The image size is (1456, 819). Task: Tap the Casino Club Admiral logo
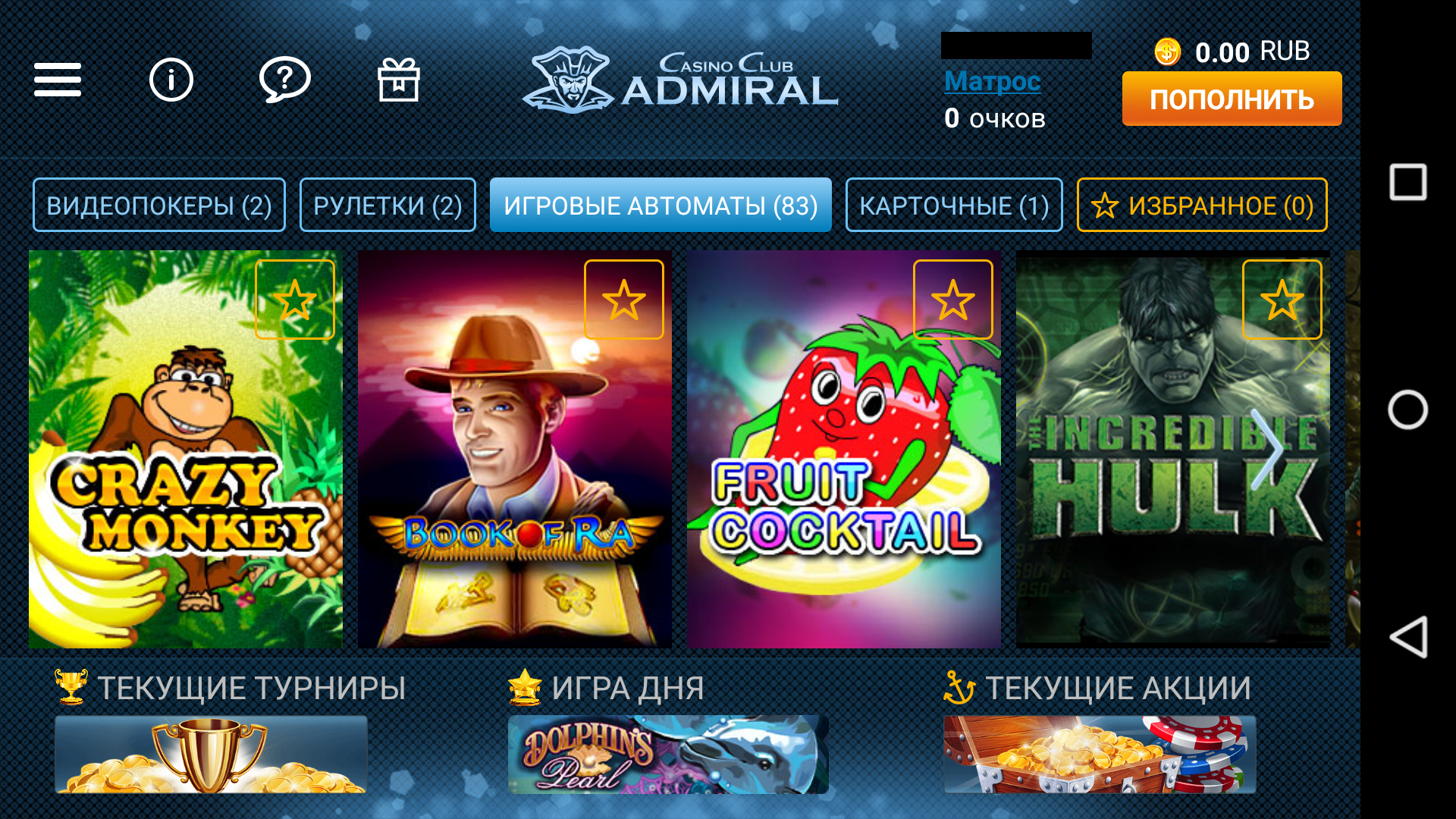pyautogui.click(x=680, y=80)
